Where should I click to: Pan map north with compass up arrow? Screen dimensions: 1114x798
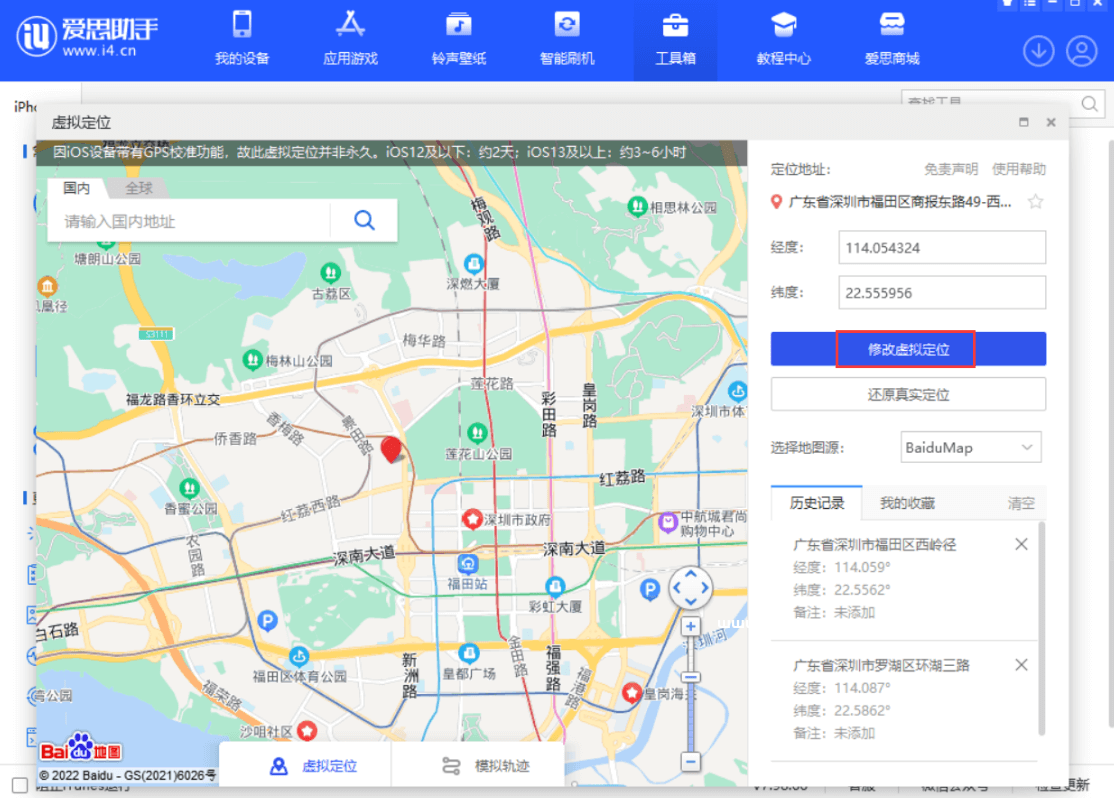point(690,572)
